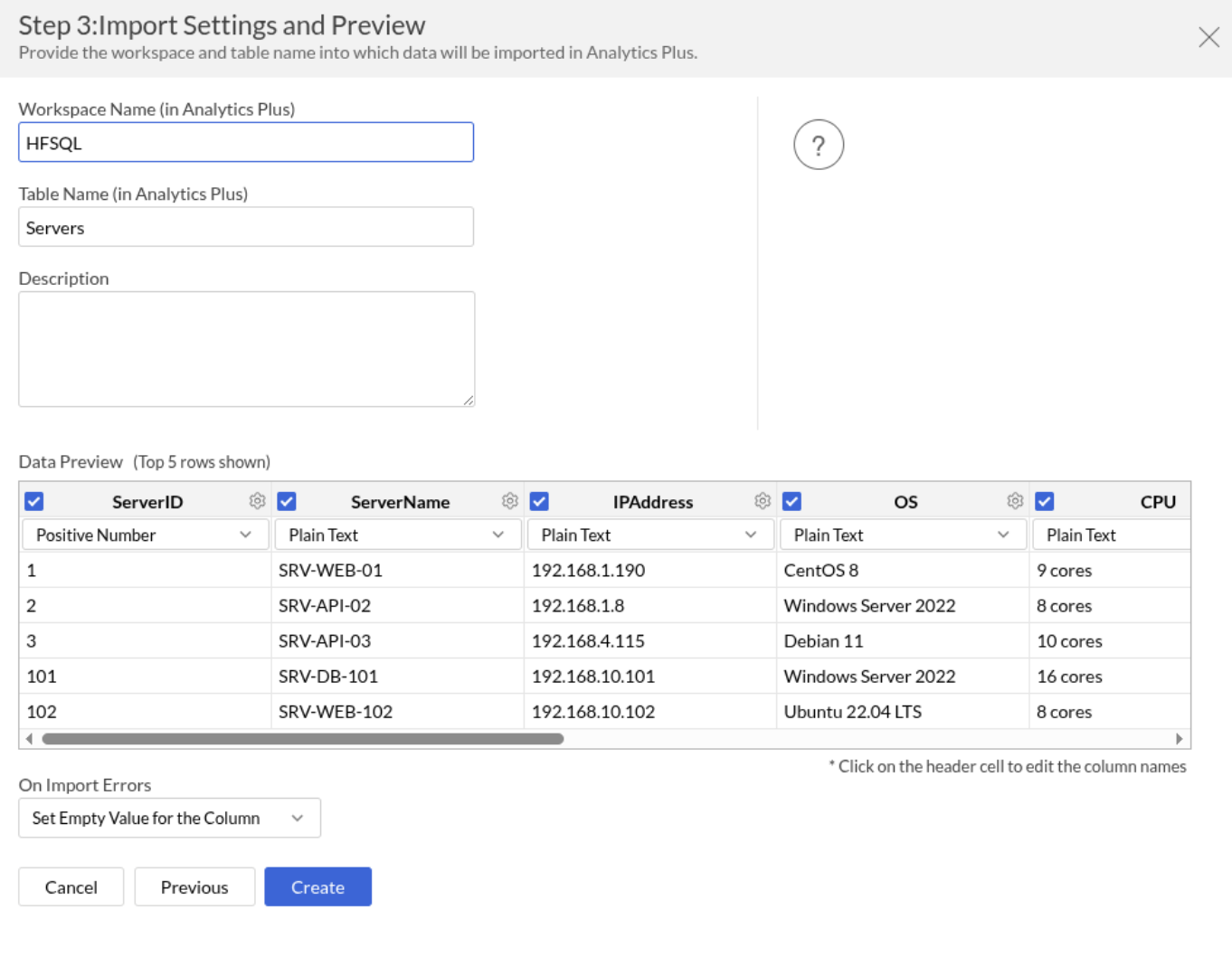Select the SRV-API-02 cell
The image size is (1232, 966).
398,605
